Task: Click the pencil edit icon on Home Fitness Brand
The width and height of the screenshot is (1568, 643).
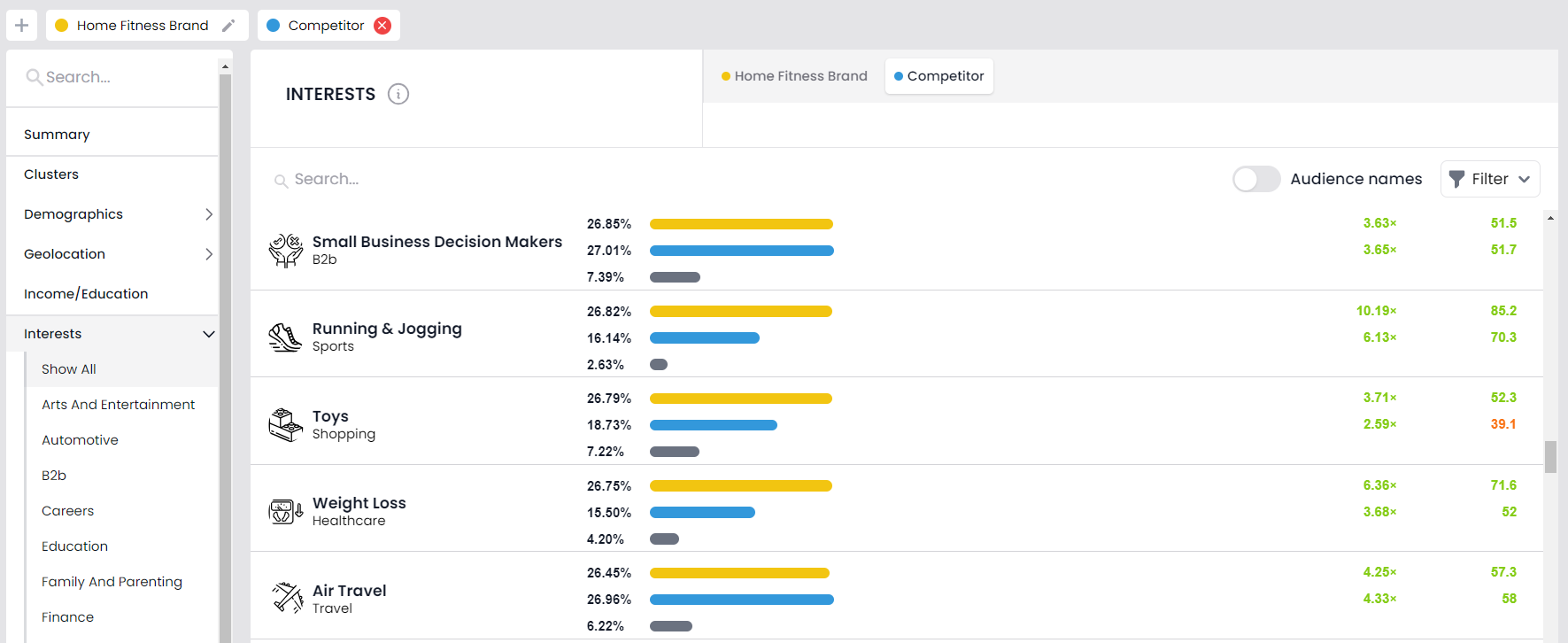Action: click(228, 26)
